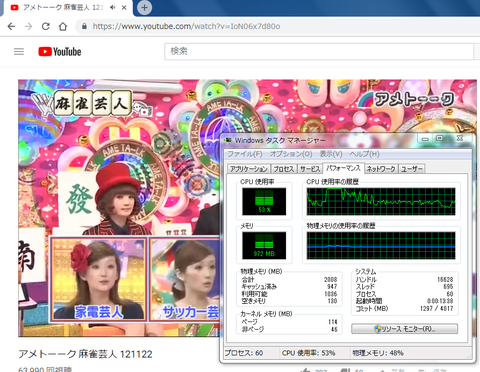Go back with the browser back arrow
This screenshot has width=480, height=372.
pos(11,26)
